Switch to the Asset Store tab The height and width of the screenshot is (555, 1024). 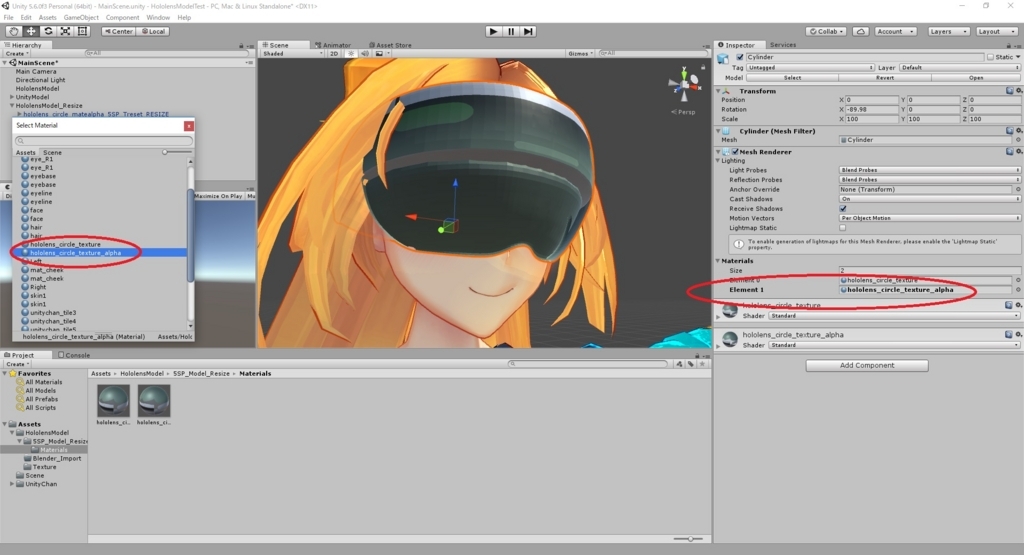coord(390,45)
